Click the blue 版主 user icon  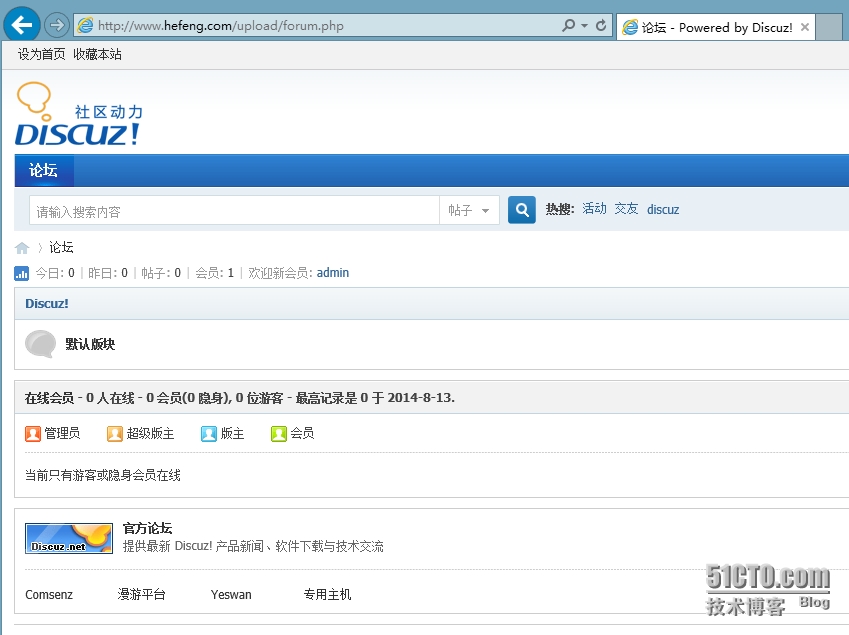[x=208, y=434]
